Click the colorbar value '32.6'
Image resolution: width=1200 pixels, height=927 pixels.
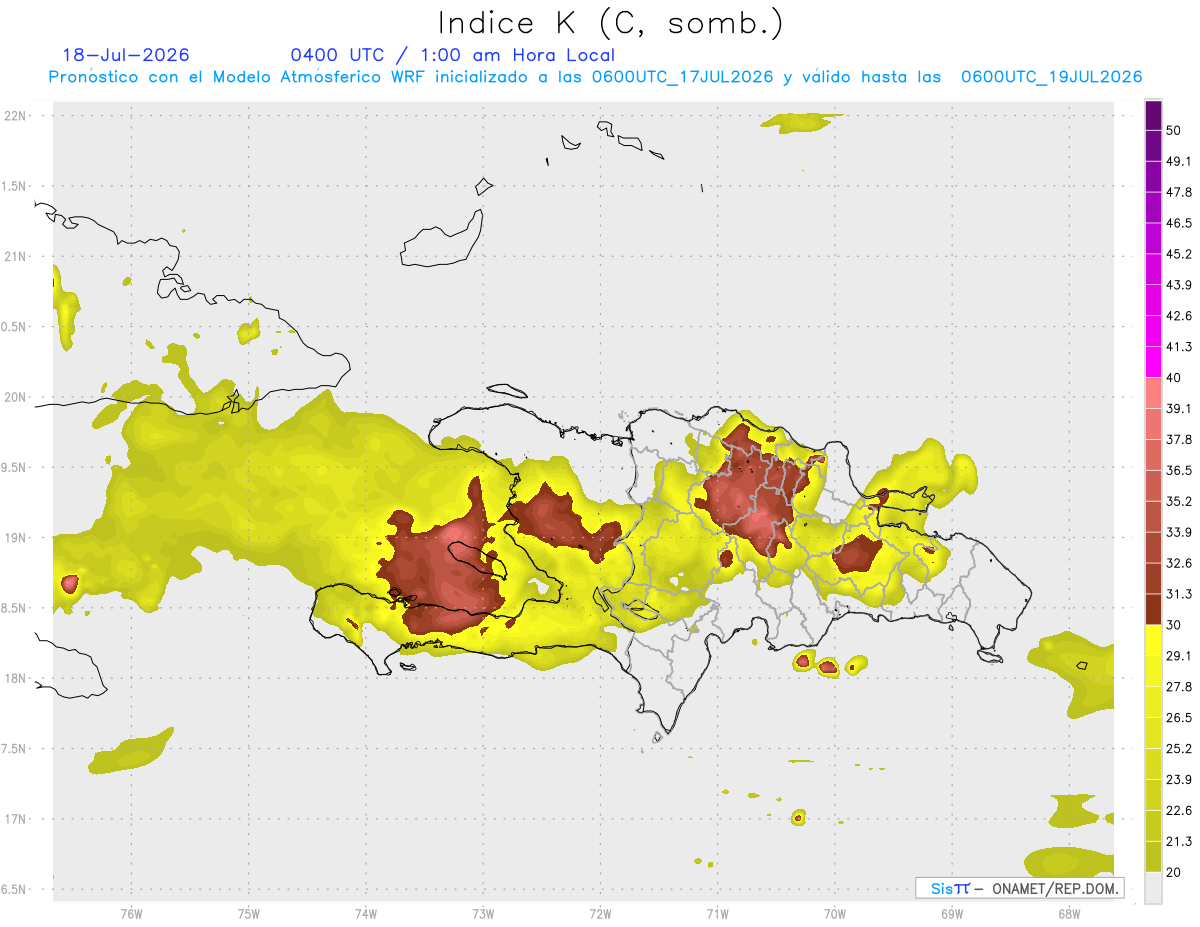click(1180, 563)
